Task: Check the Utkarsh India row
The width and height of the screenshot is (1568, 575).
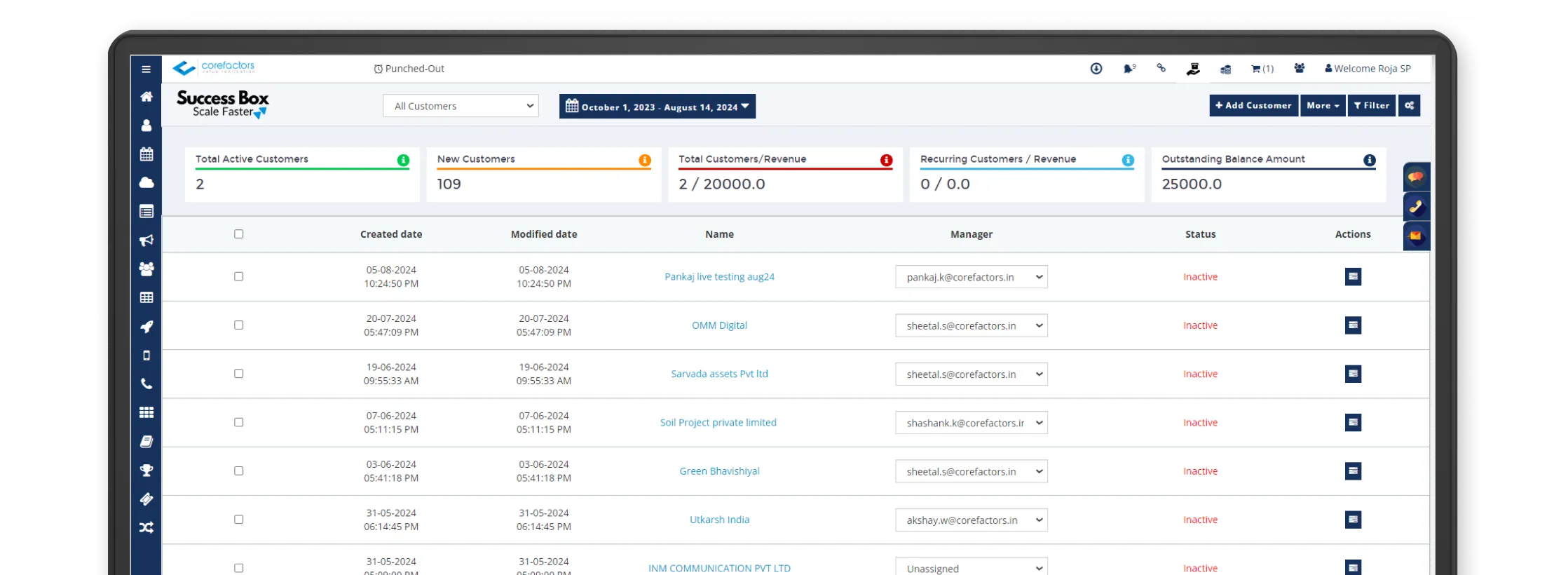Action: click(239, 520)
